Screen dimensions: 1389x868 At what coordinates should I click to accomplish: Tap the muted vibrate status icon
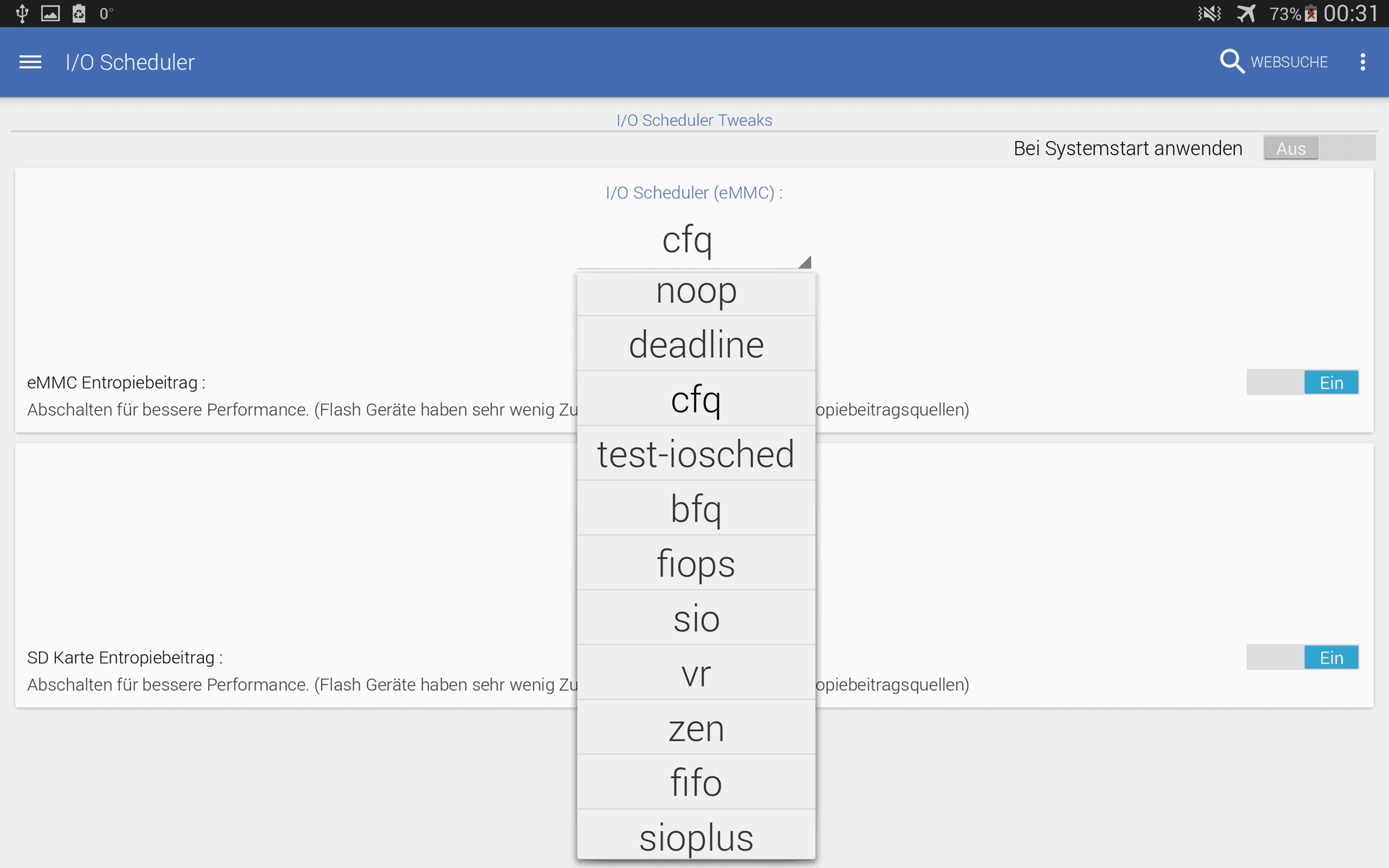(1209, 13)
